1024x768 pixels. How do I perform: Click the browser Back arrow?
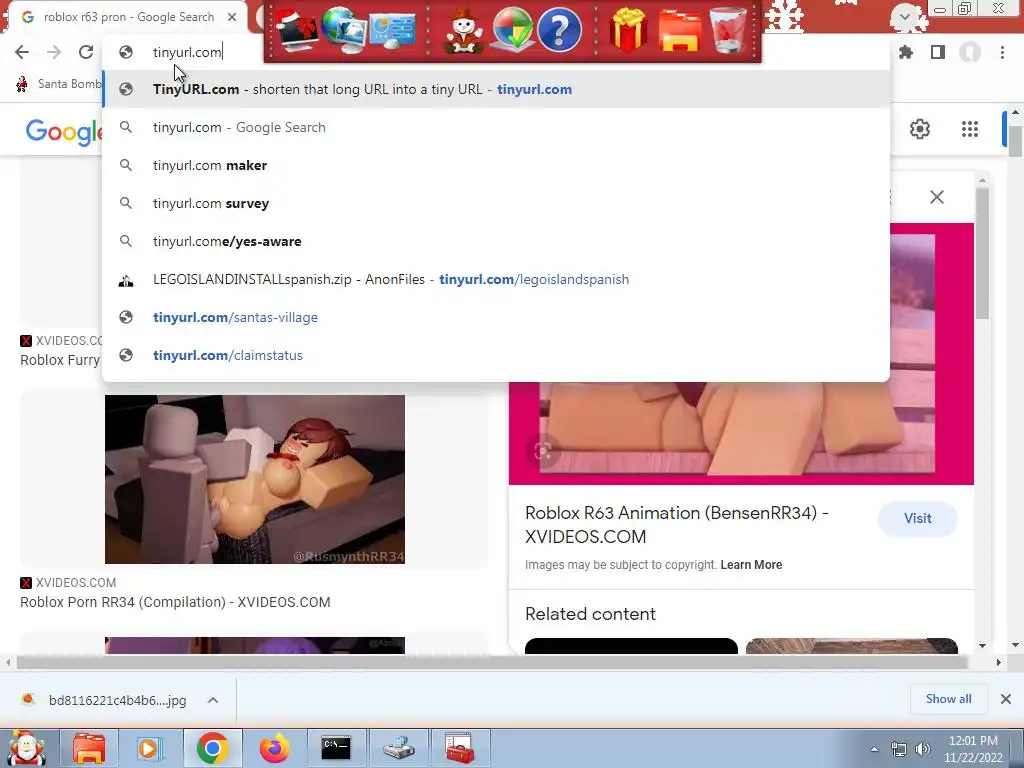(22, 52)
